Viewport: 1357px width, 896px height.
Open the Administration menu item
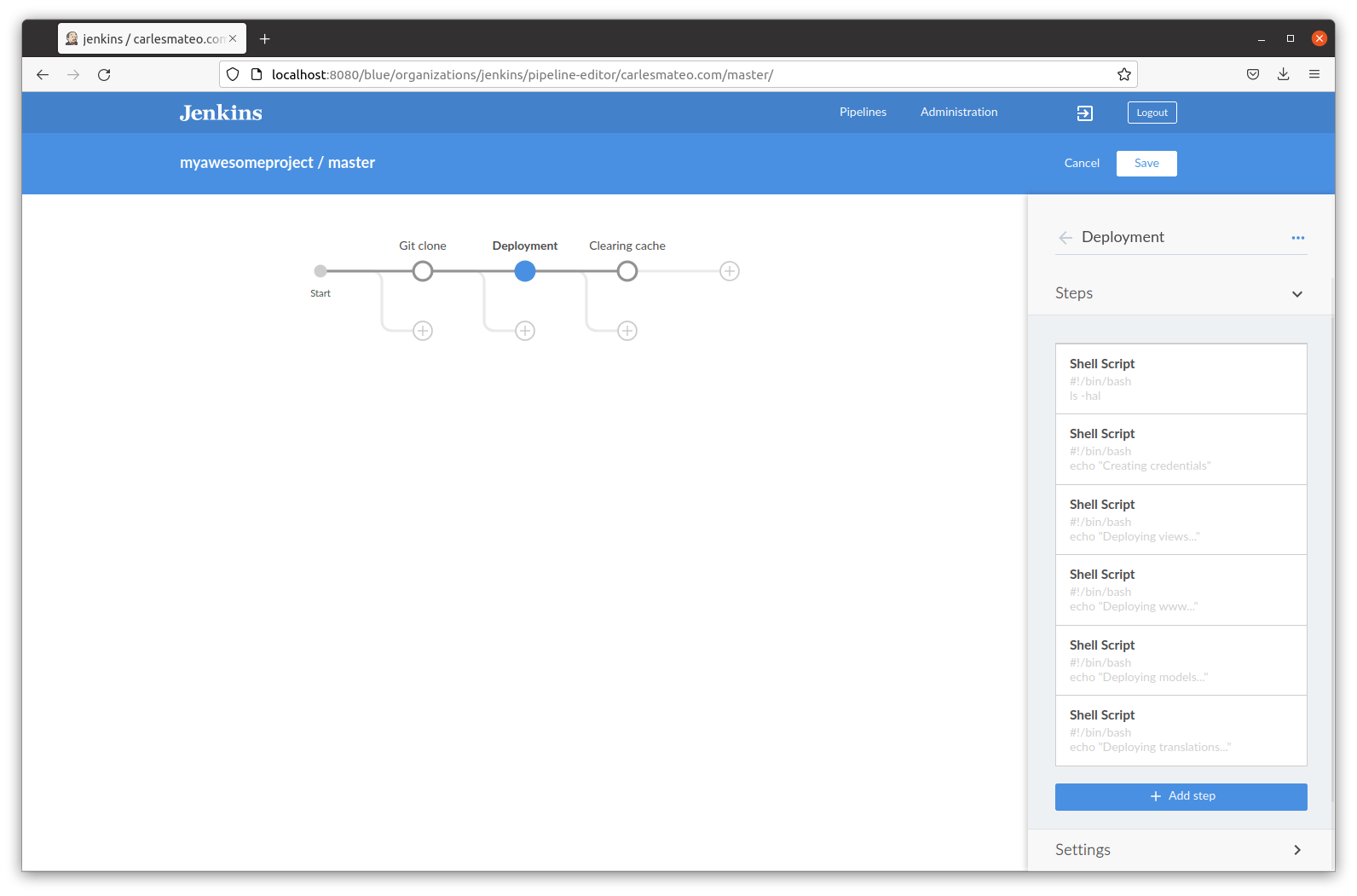[x=959, y=112]
